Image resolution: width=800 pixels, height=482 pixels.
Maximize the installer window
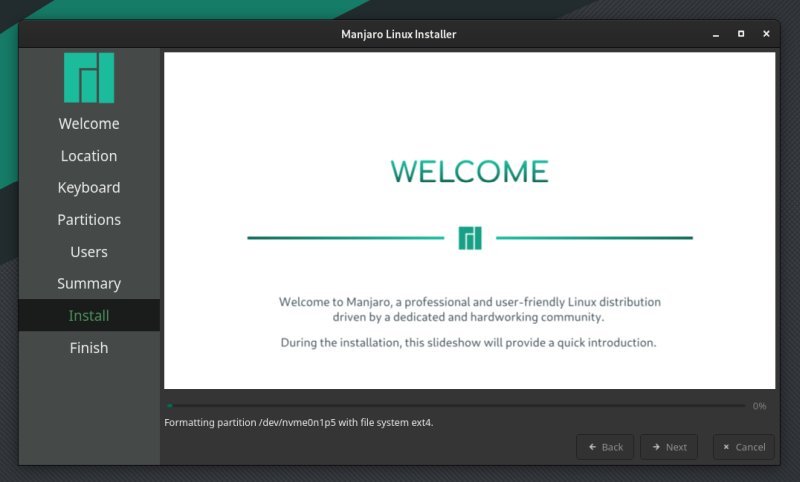(741, 34)
